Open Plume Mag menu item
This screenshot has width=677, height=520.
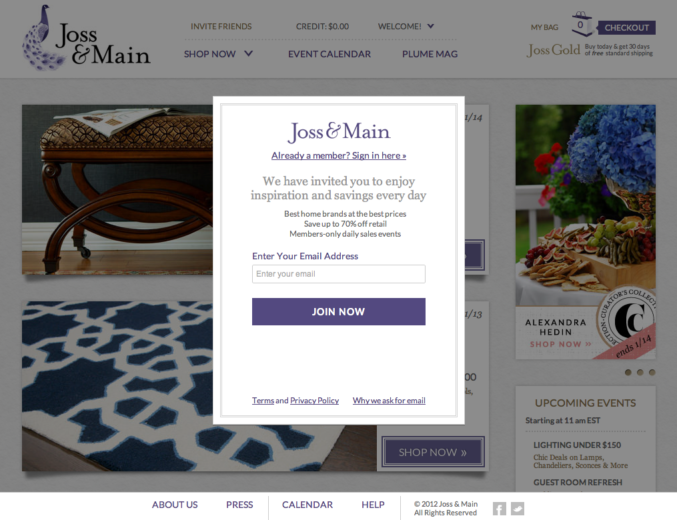430,54
